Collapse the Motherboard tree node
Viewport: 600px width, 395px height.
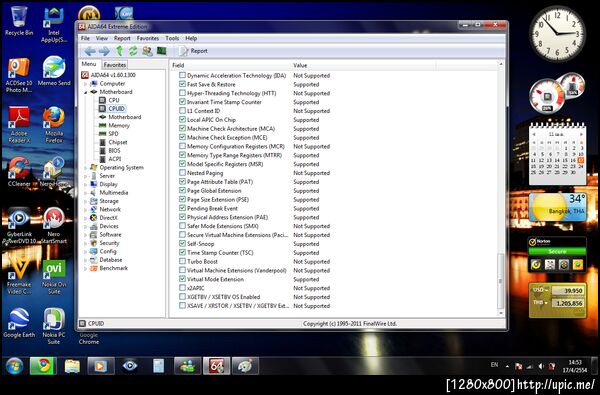pyautogui.click(x=86, y=92)
